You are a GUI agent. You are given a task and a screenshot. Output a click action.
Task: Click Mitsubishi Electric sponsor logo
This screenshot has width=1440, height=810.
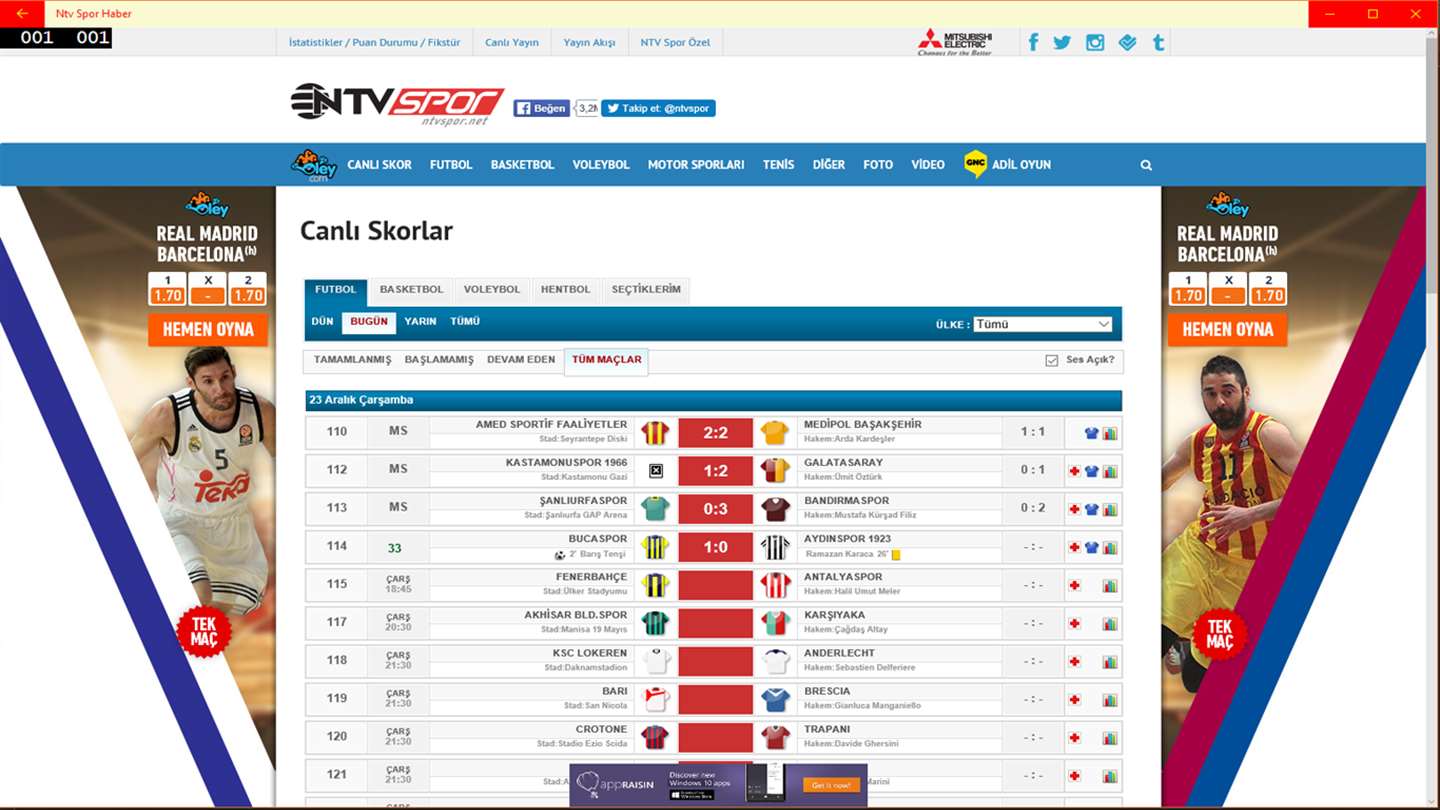955,42
